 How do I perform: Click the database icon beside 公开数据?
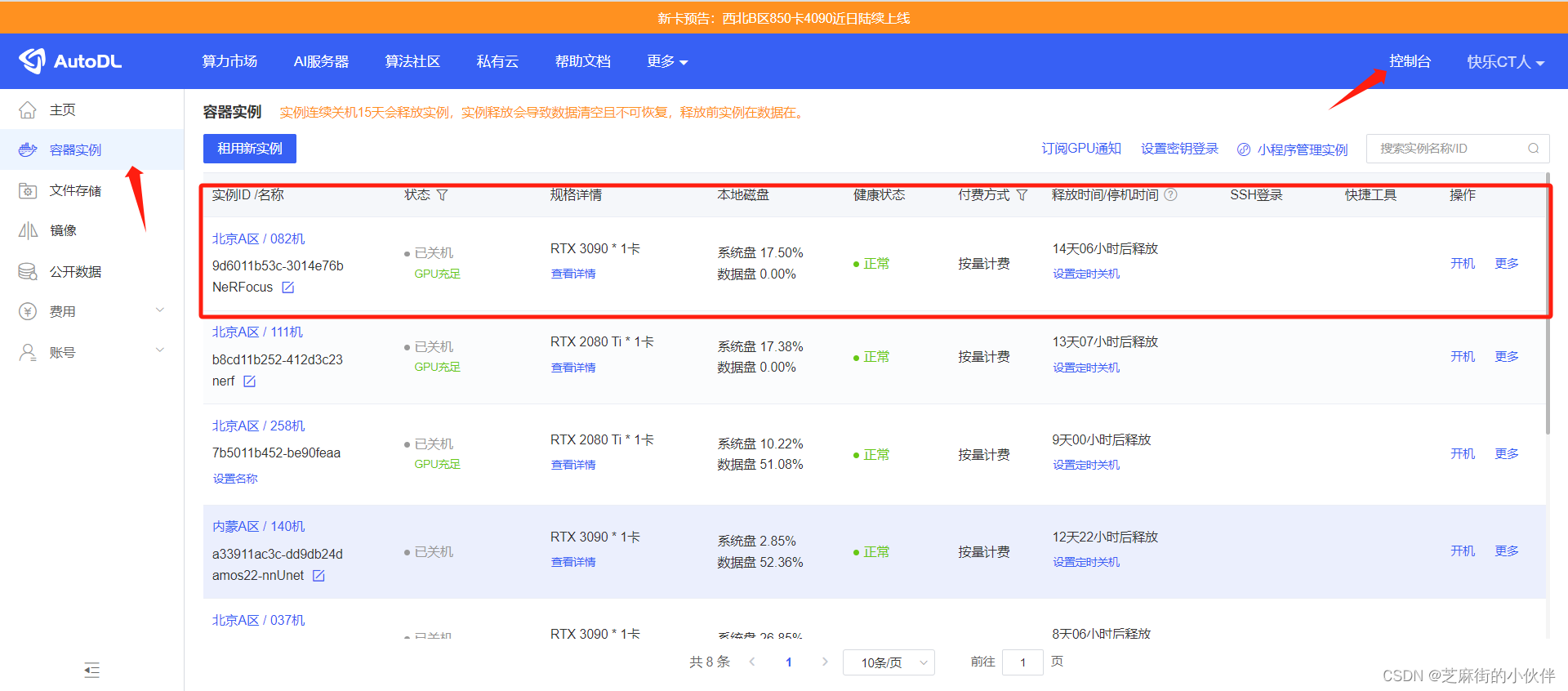pyautogui.click(x=28, y=271)
